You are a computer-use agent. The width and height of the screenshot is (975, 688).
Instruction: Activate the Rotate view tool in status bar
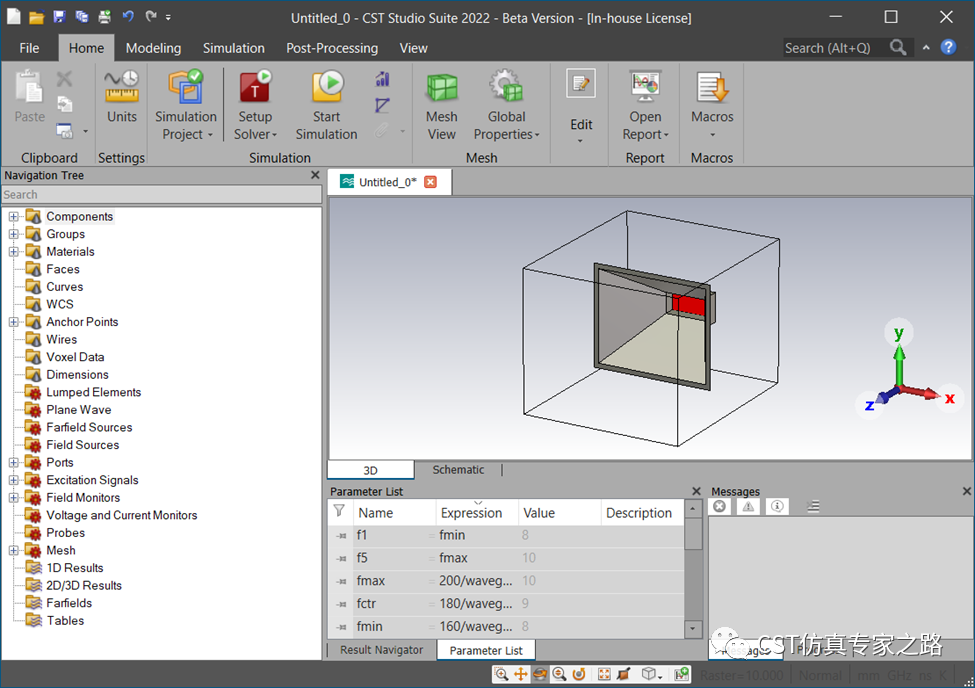coord(540,674)
